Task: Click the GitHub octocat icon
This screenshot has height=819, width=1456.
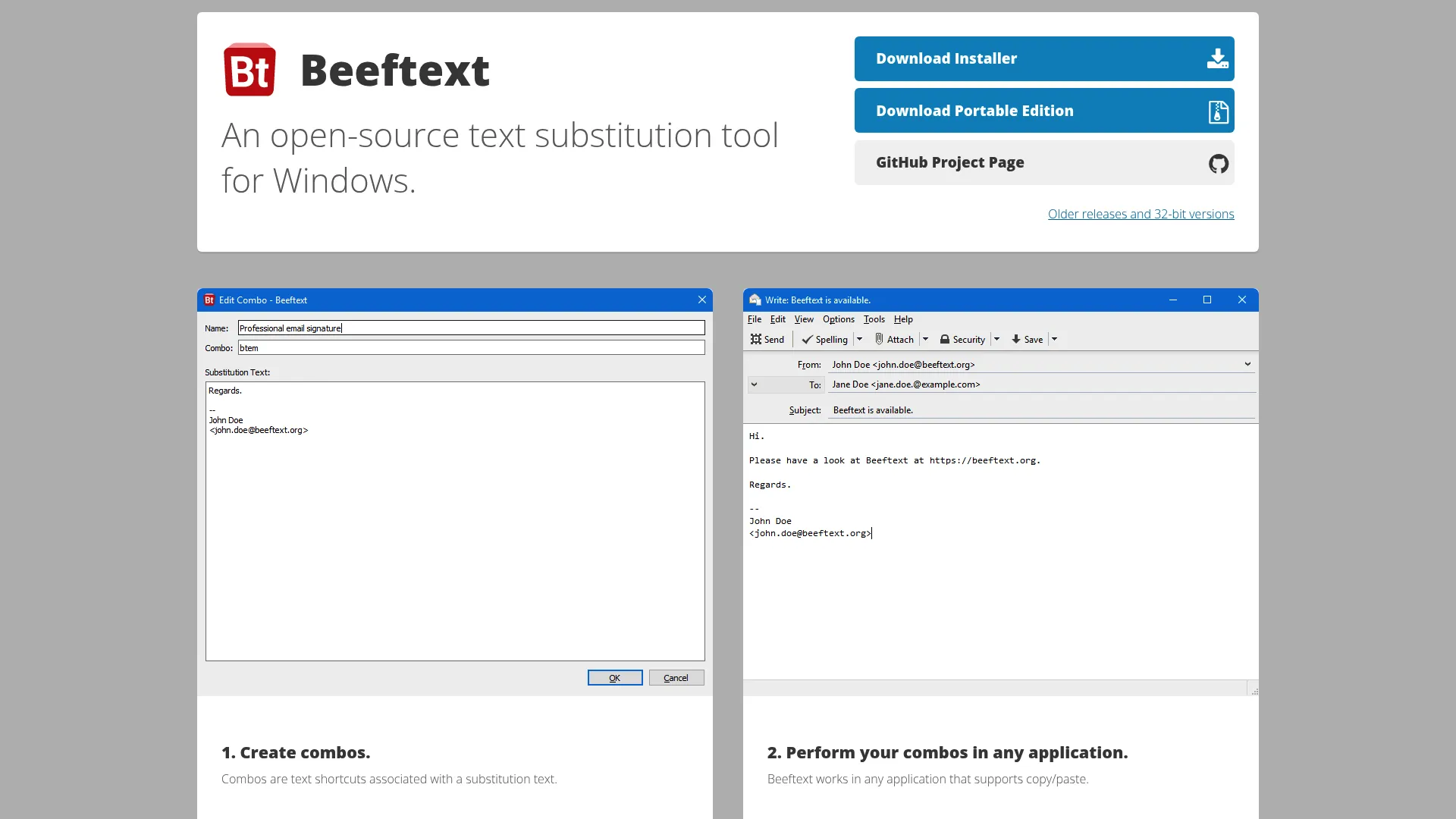Action: [x=1218, y=163]
